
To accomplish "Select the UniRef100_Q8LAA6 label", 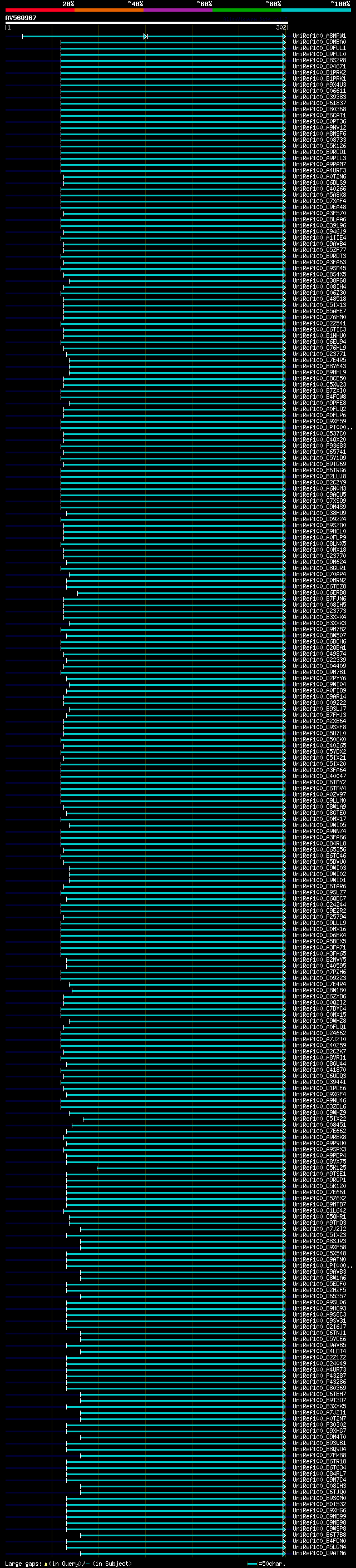I will 319,219.
